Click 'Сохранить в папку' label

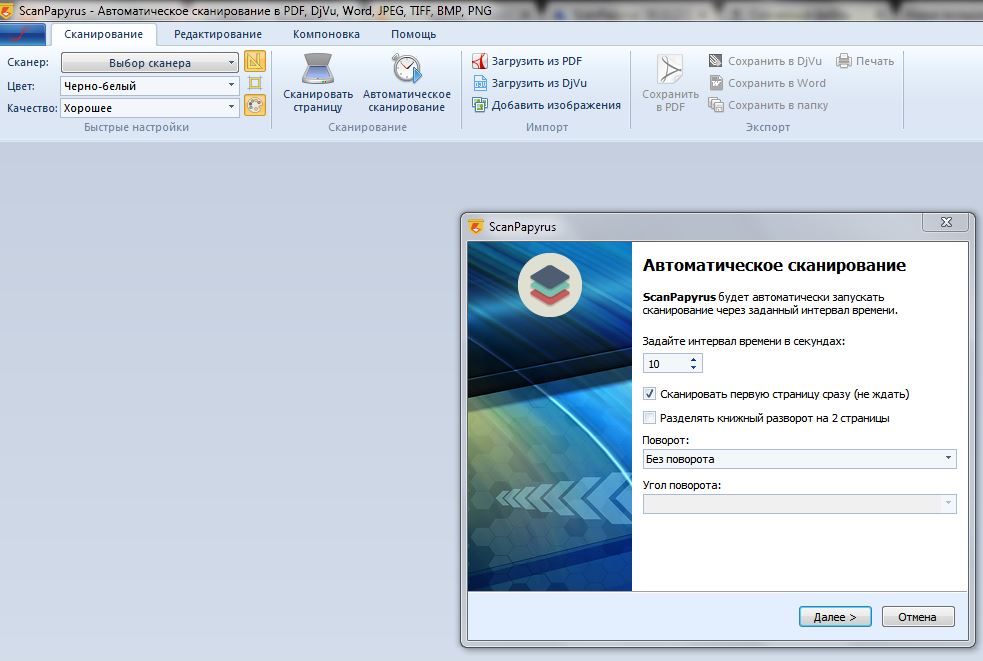click(x=778, y=105)
